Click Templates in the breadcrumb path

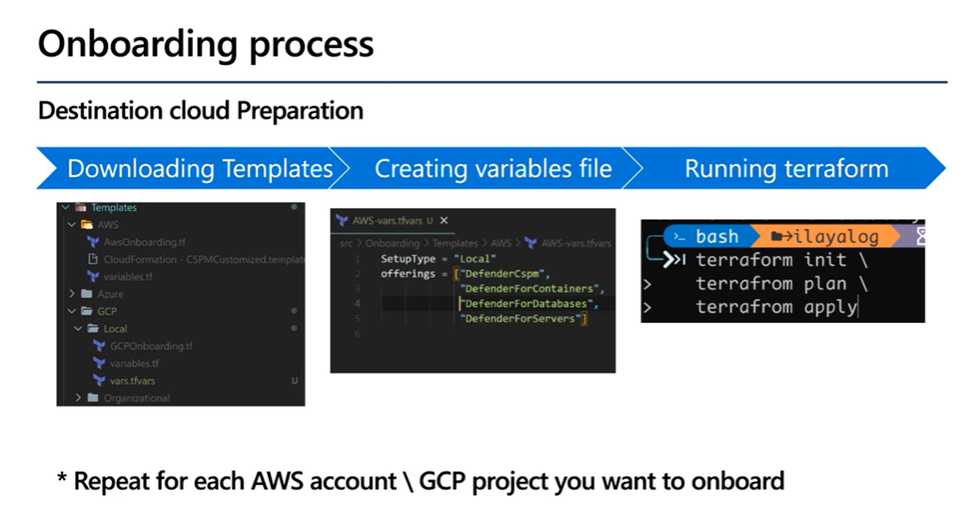[x=454, y=243]
